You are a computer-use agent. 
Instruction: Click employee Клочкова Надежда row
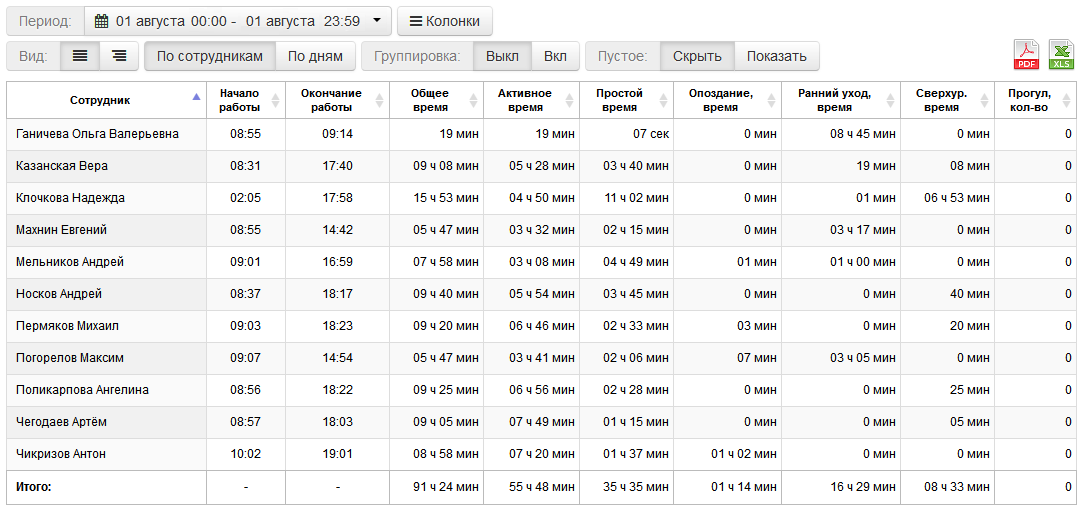[x=70, y=198]
